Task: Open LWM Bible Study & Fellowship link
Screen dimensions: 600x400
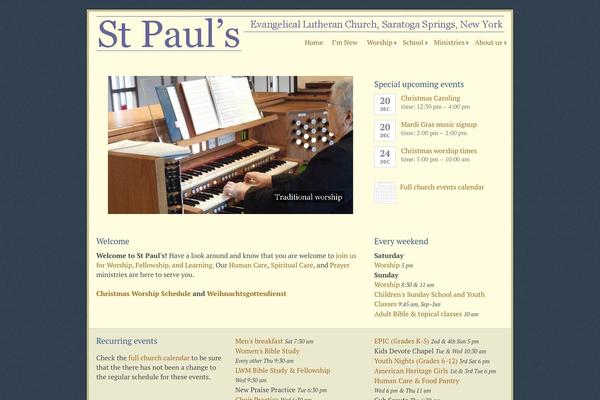Action: pyautogui.click(x=282, y=371)
